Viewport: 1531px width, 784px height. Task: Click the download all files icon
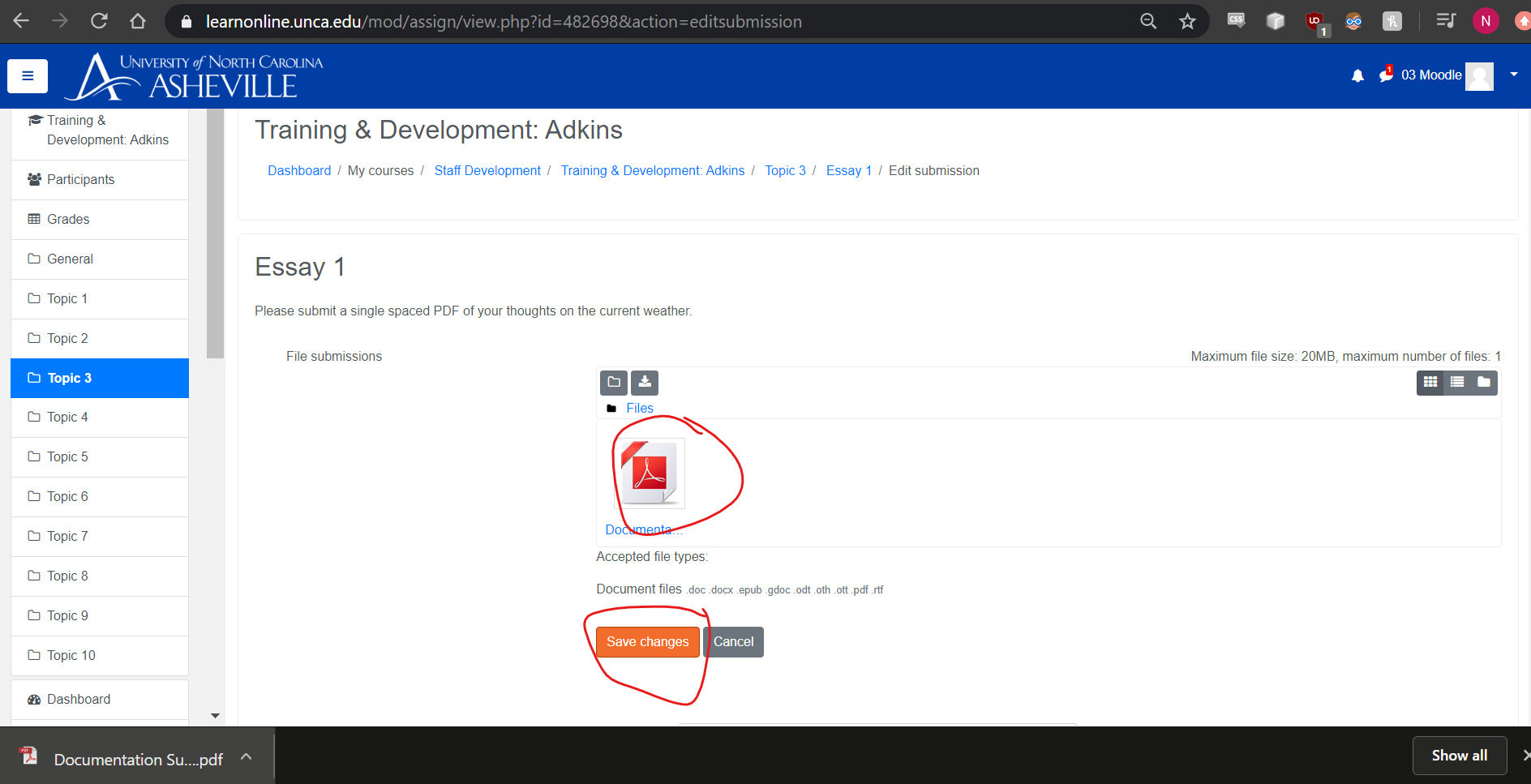(645, 382)
